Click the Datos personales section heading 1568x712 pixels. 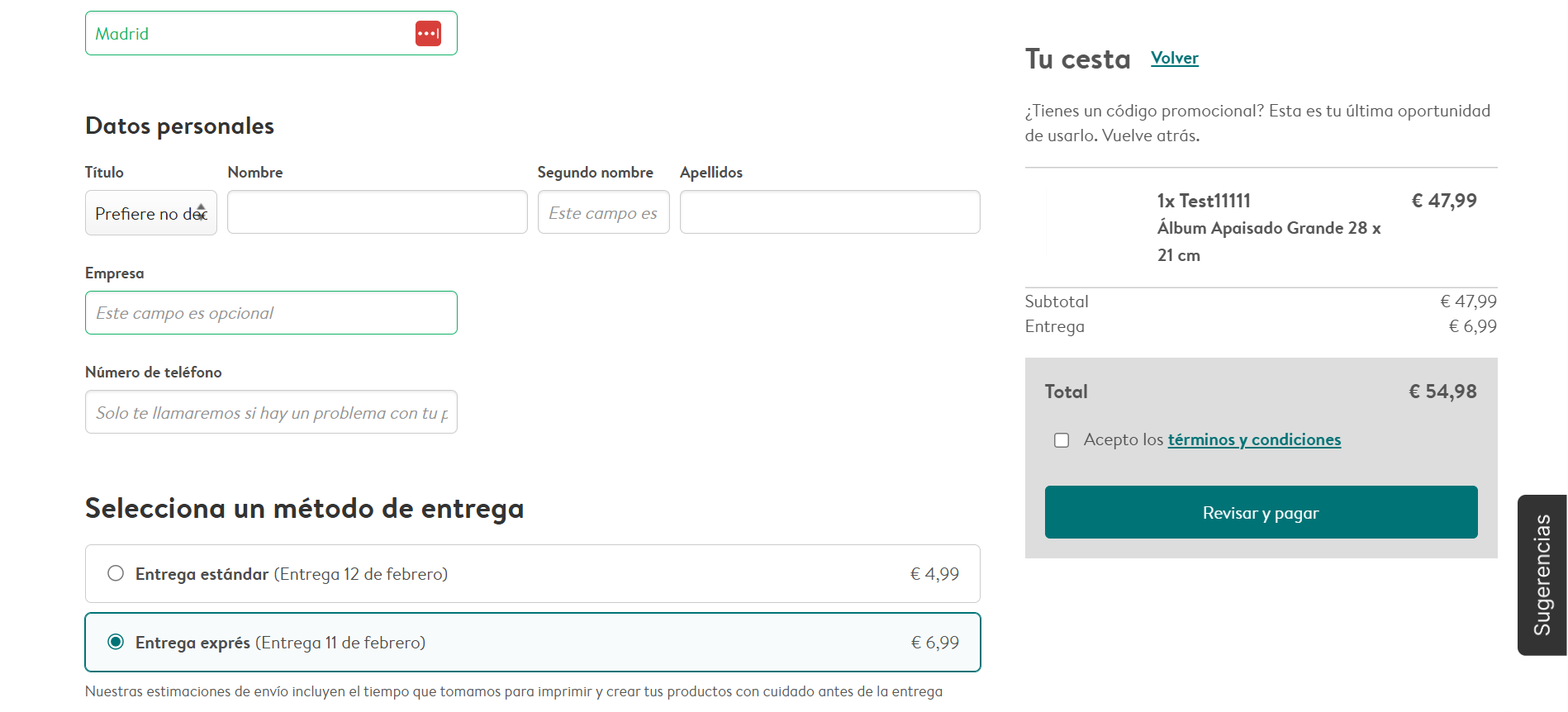click(179, 126)
